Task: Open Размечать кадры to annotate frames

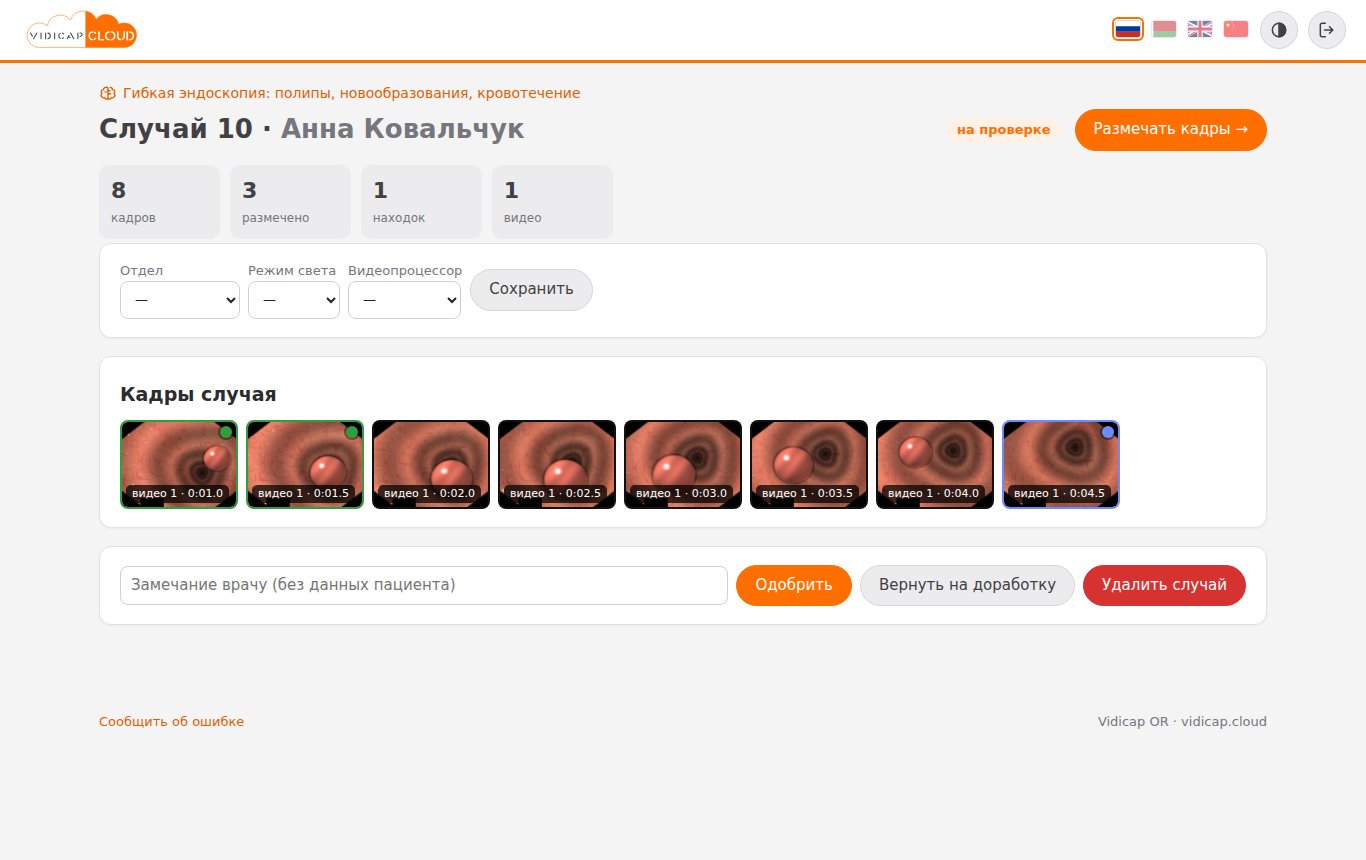Action: (1171, 130)
